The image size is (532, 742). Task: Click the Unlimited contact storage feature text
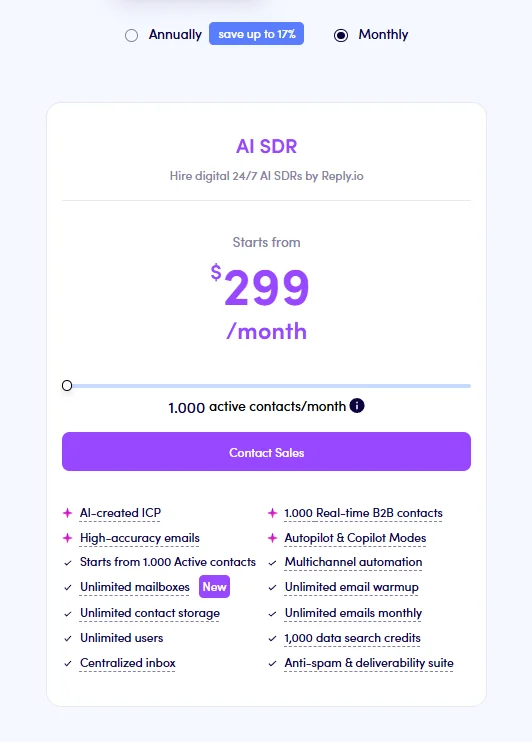click(150, 613)
